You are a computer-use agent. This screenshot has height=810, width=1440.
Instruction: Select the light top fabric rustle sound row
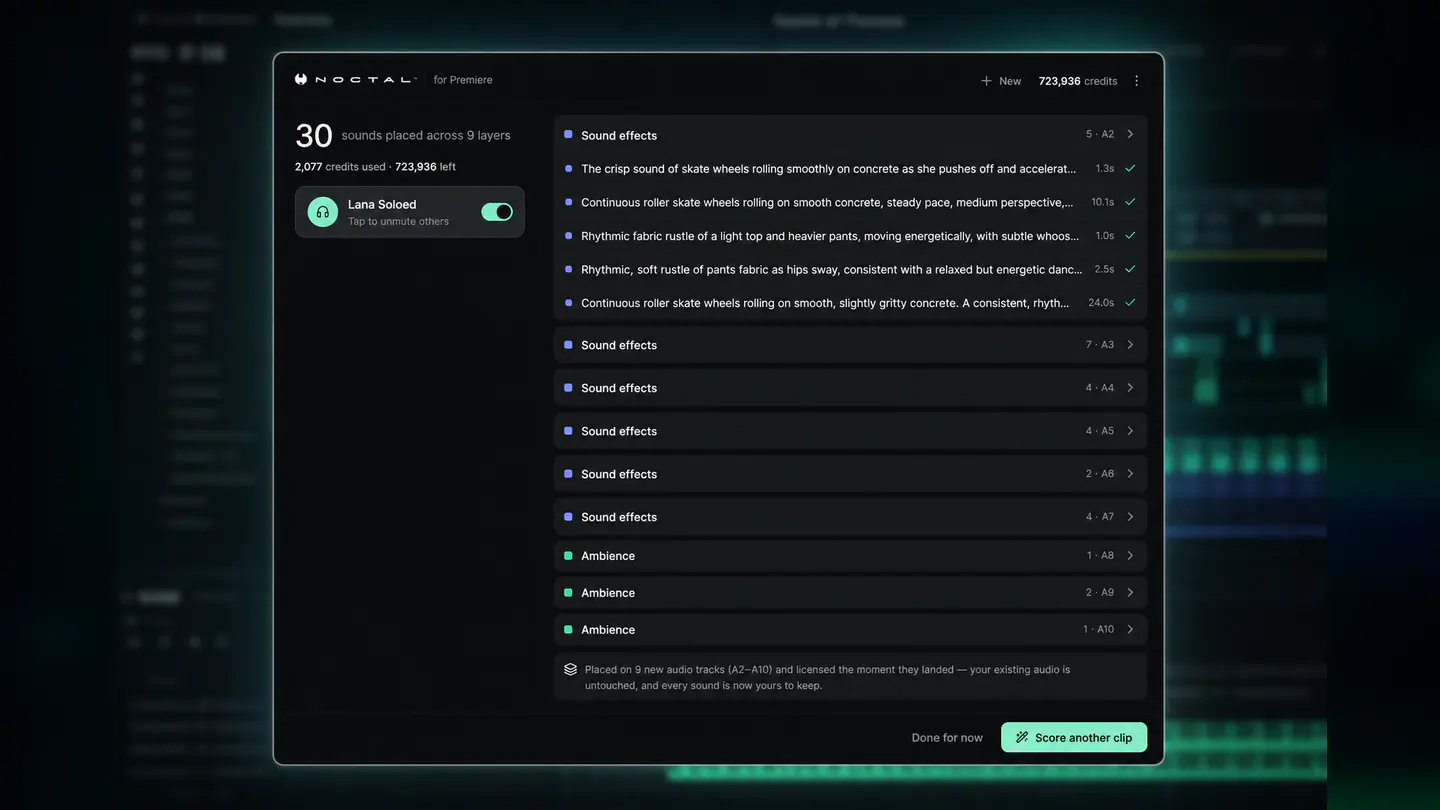[x=850, y=236]
